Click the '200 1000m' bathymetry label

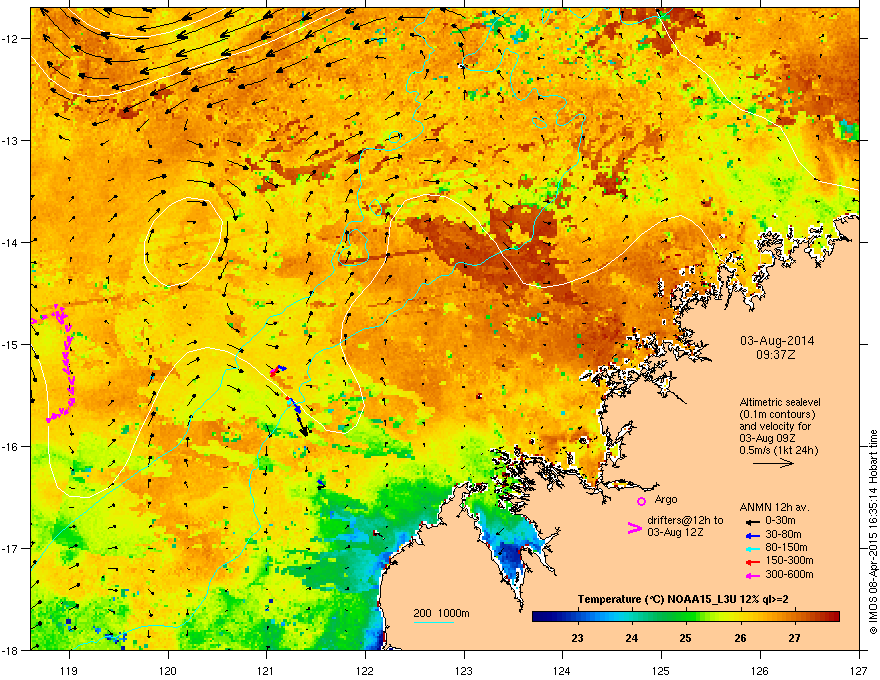pyautogui.click(x=441, y=613)
